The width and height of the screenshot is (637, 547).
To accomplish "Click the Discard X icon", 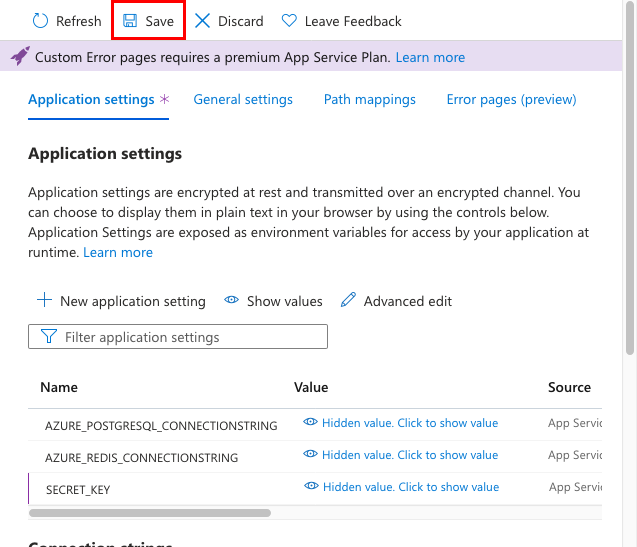I will [x=203, y=21].
